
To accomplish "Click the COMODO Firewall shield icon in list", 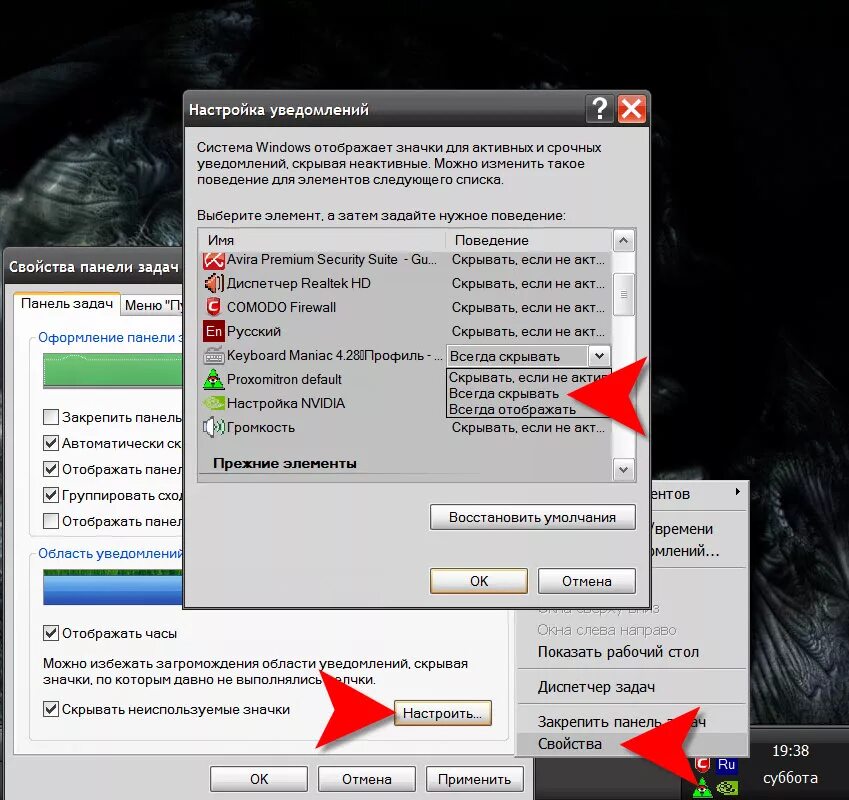I will (213, 307).
